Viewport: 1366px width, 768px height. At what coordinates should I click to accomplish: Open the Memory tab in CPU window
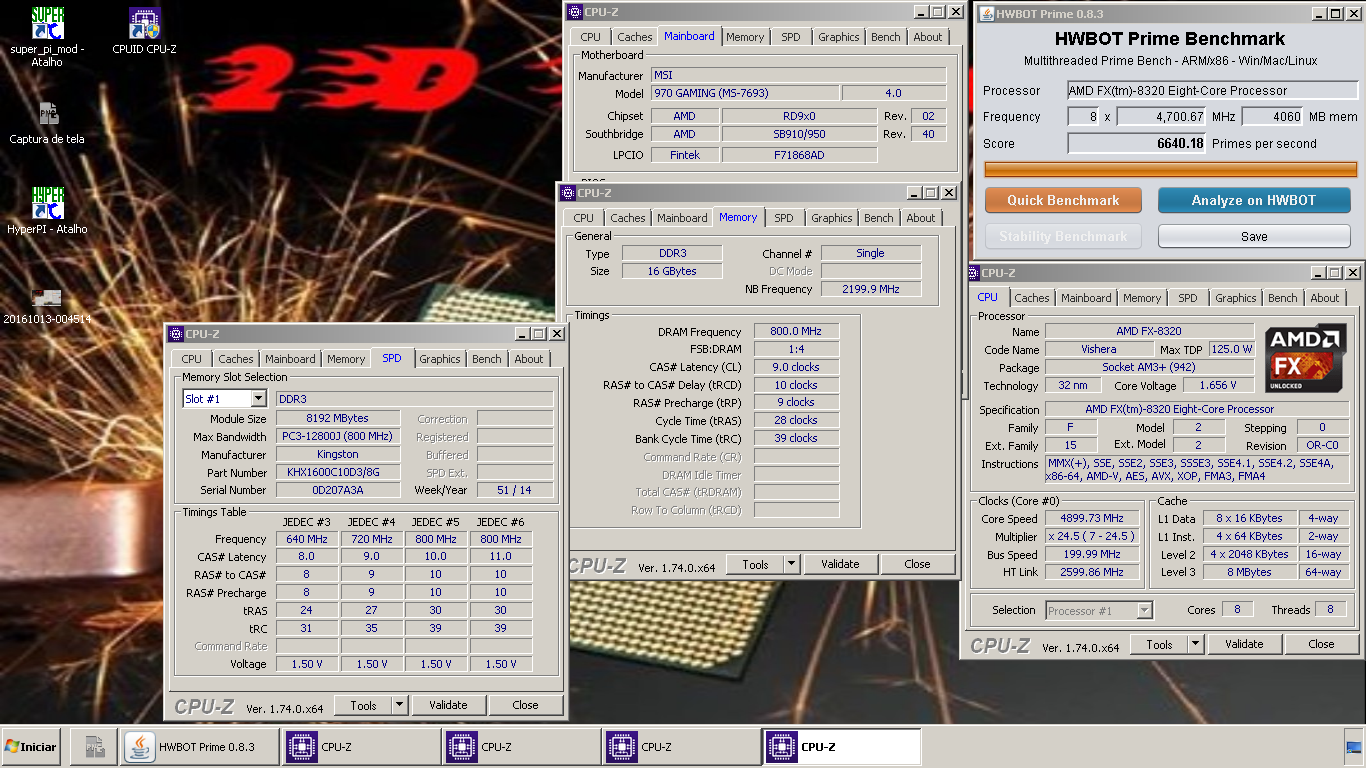[1142, 298]
